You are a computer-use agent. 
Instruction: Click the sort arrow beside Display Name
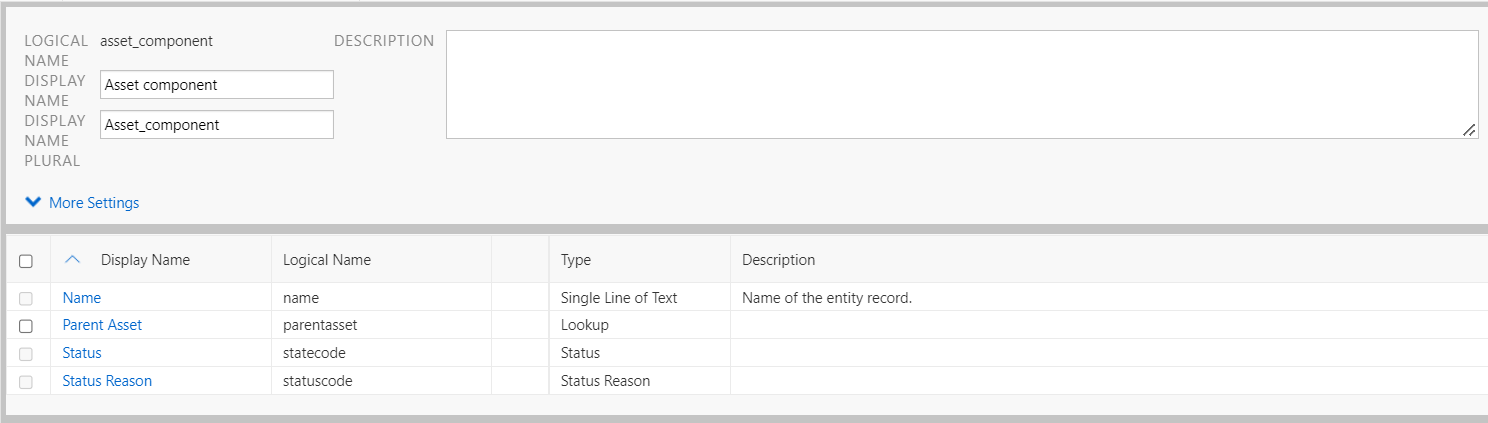point(71,260)
